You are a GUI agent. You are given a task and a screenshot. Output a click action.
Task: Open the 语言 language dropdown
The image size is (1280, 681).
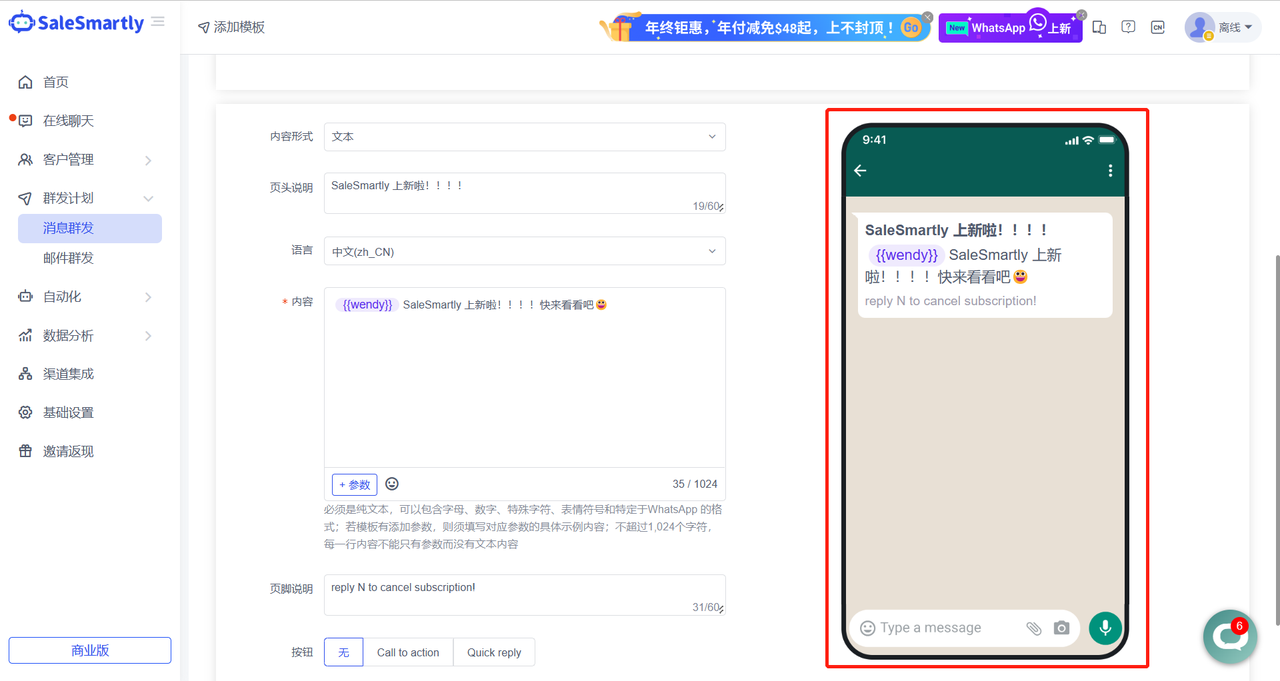coord(524,251)
